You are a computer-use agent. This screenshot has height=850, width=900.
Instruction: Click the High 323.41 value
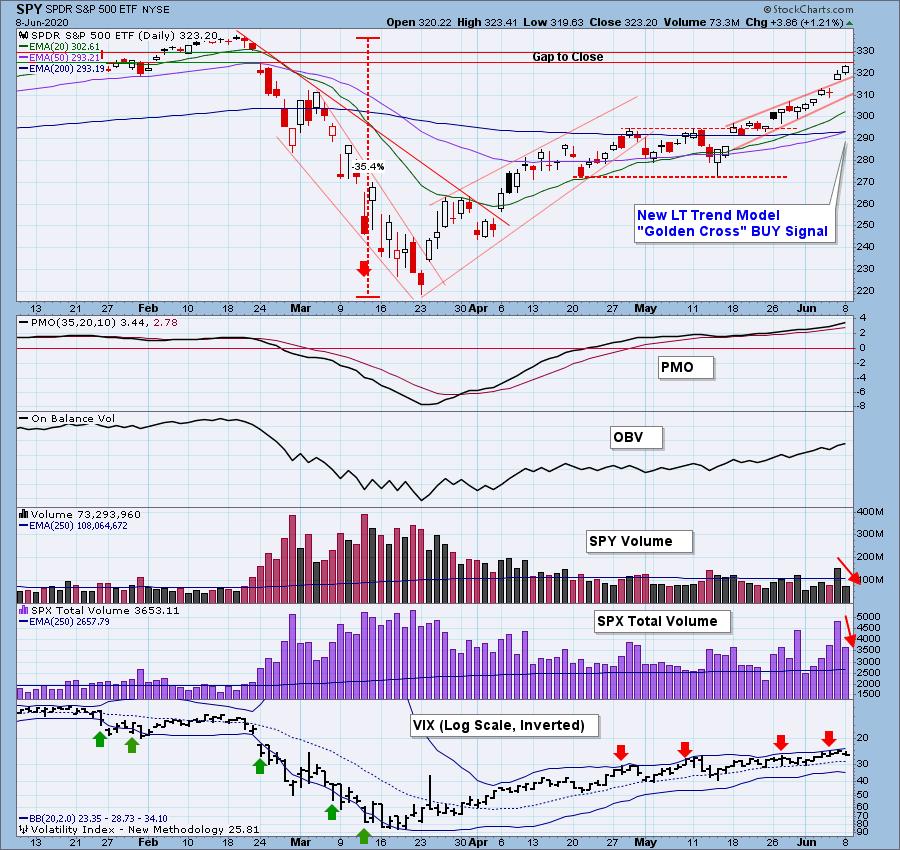487,22
